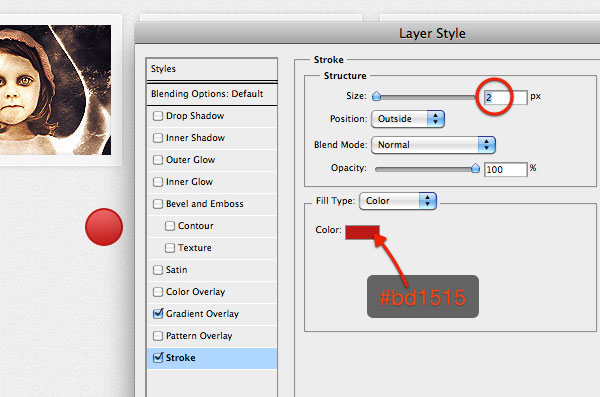Open the Color Overlay settings label
The width and height of the screenshot is (600, 397).
point(196,292)
